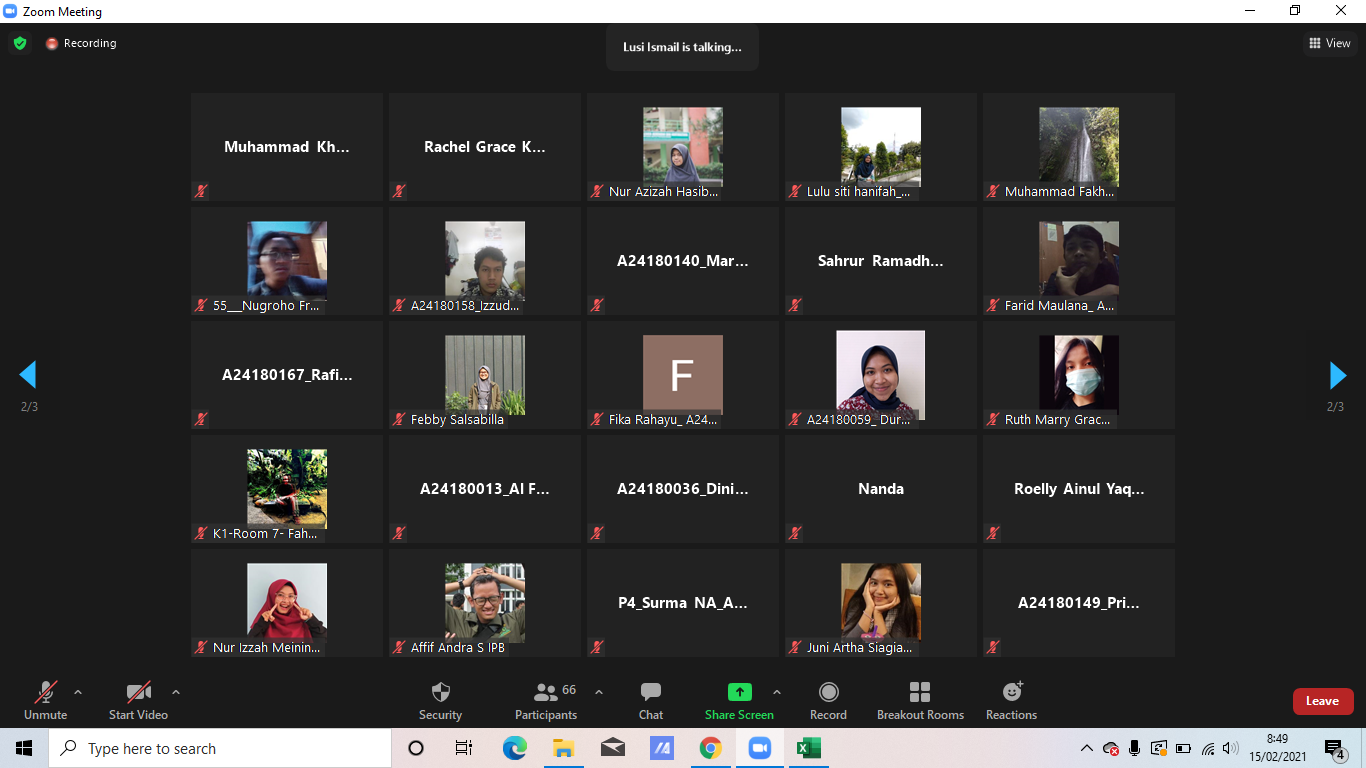
Task: Open the Chat panel
Action: click(x=651, y=700)
